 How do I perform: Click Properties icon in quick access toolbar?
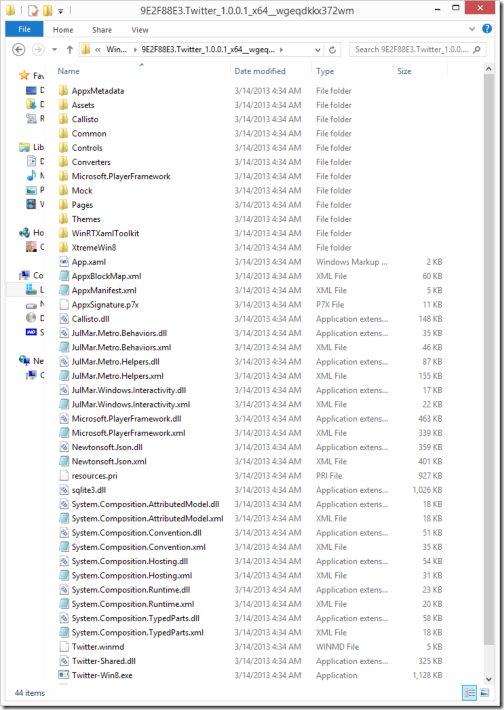click(33, 10)
